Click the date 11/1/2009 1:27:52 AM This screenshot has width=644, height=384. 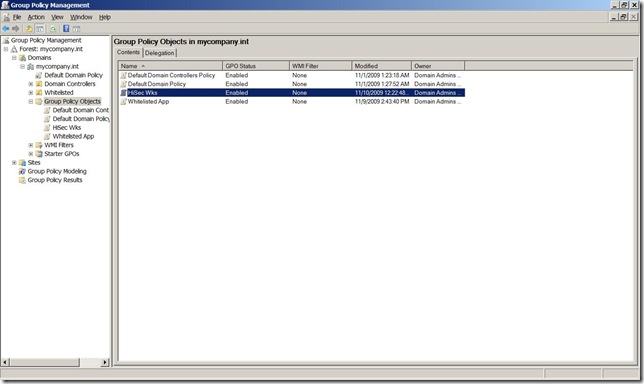pyautogui.click(x=382, y=84)
